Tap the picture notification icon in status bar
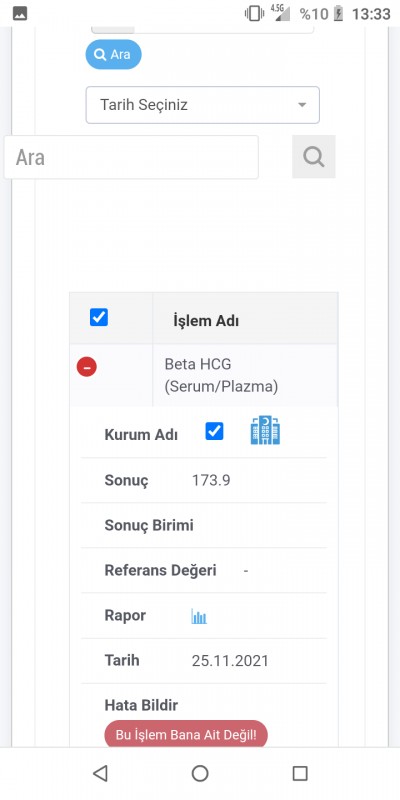This screenshot has width=400, height=800. coord(20,14)
